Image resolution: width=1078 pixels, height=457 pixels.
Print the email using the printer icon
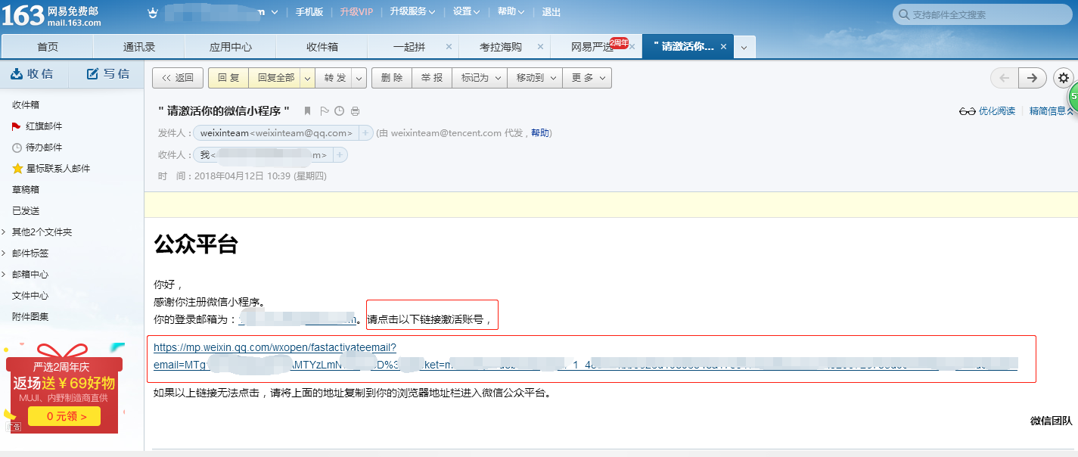pos(355,110)
